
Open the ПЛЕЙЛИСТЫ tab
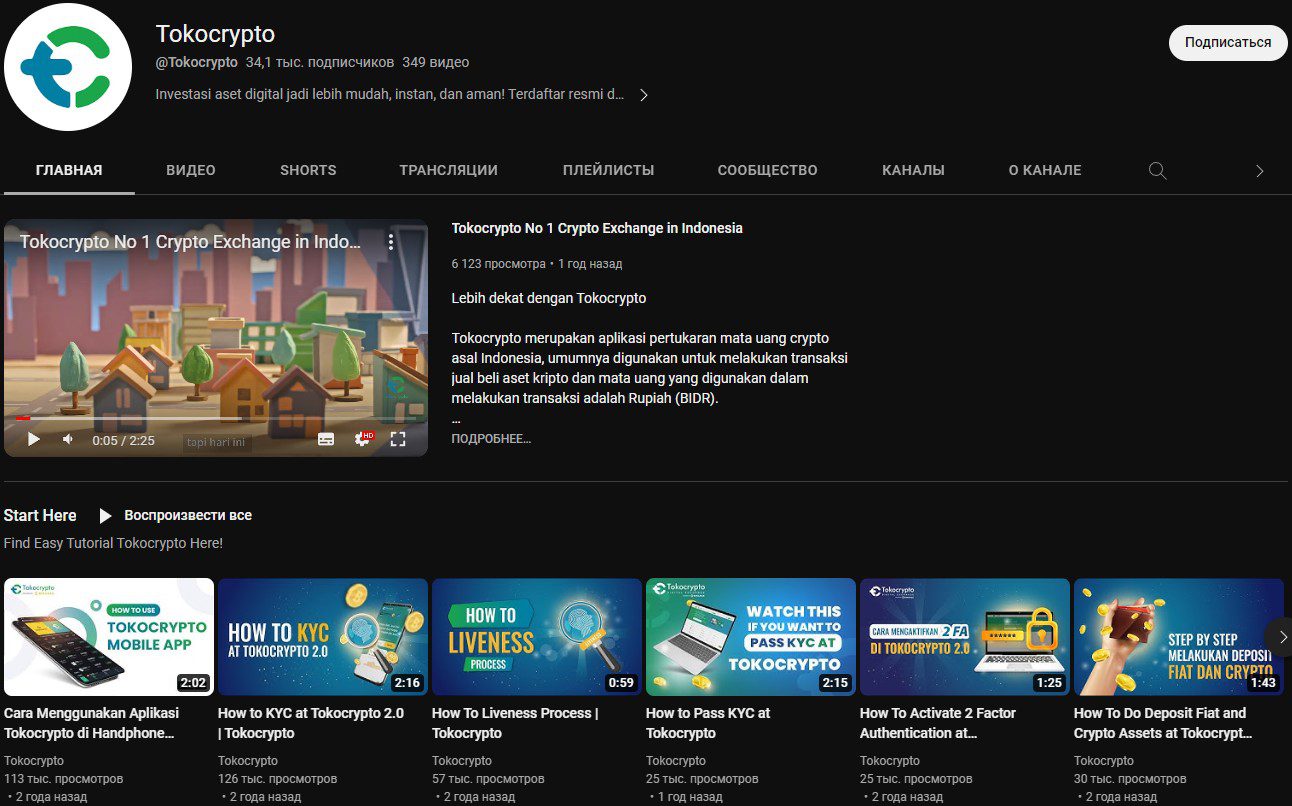click(x=608, y=170)
